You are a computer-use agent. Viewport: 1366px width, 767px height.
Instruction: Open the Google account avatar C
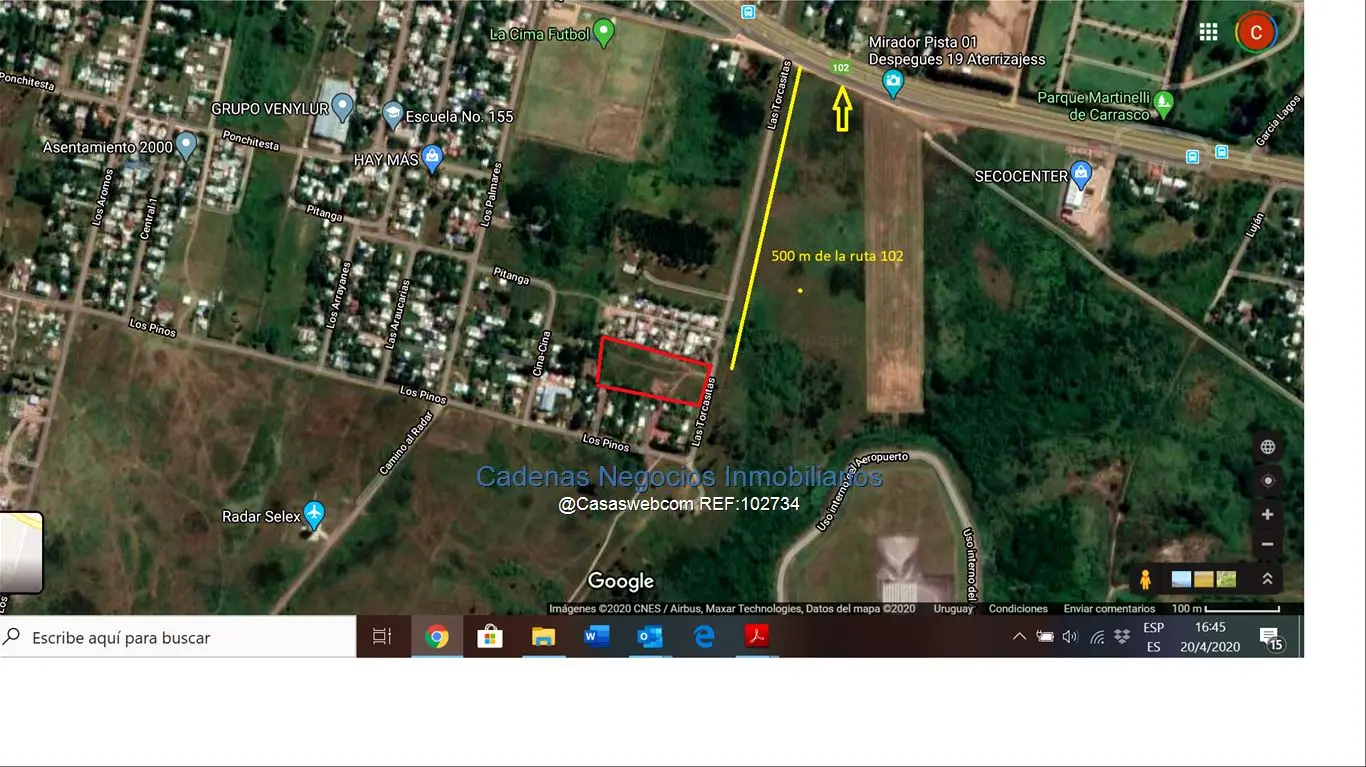click(1256, 32)
